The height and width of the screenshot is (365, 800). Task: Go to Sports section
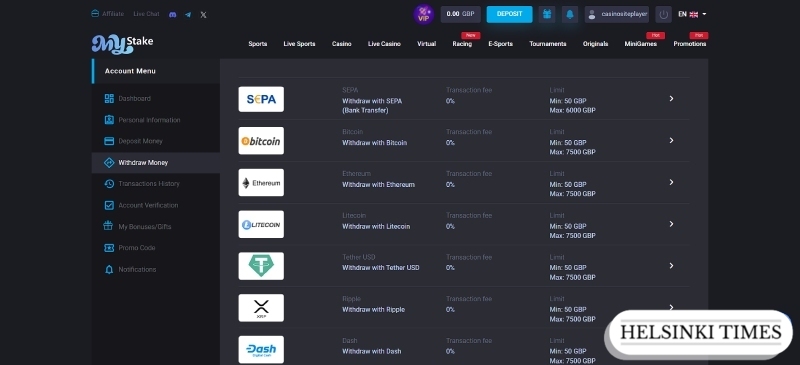[x=258, y=44]
